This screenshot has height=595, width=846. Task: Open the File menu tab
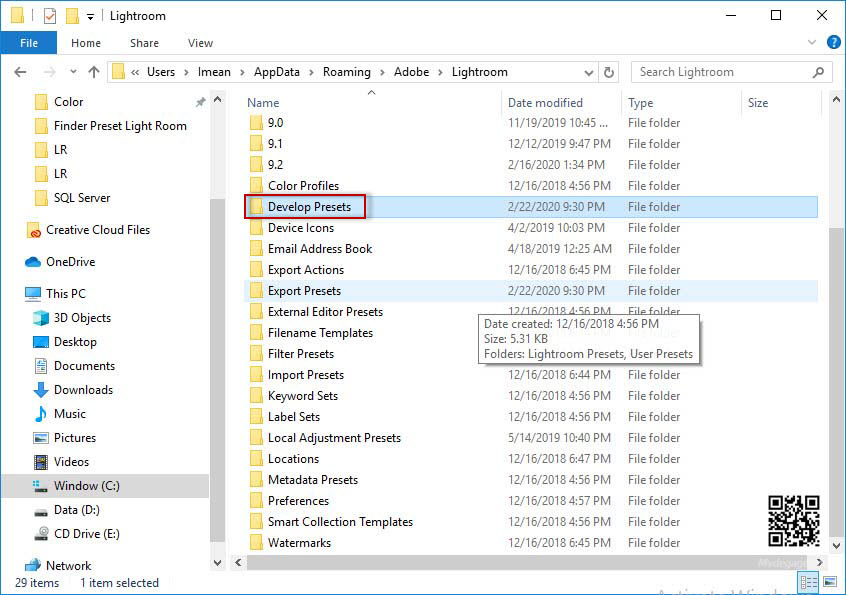[x=29, y=43]
